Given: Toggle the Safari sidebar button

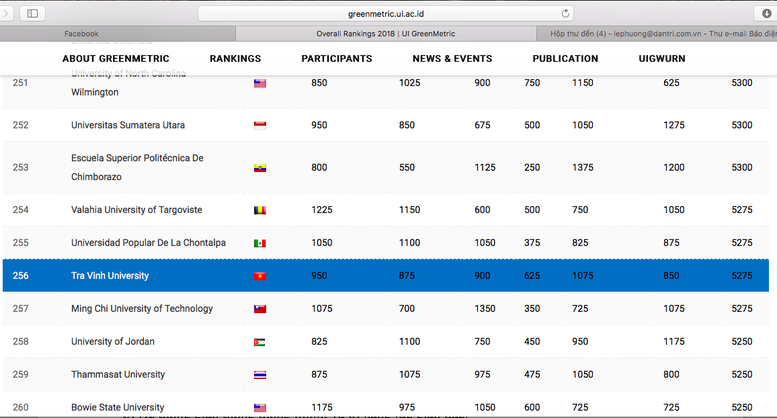Looking at the screenshot, I should [32, 13].
